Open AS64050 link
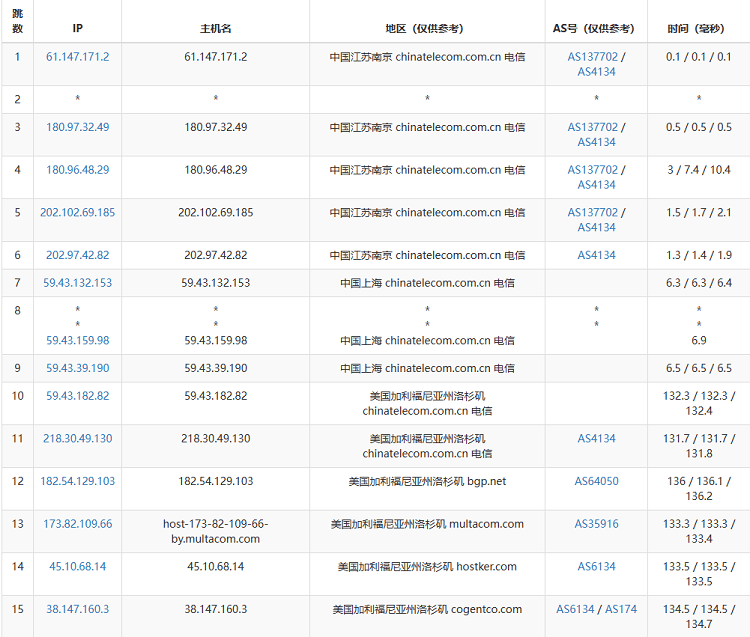 (596, 481)
